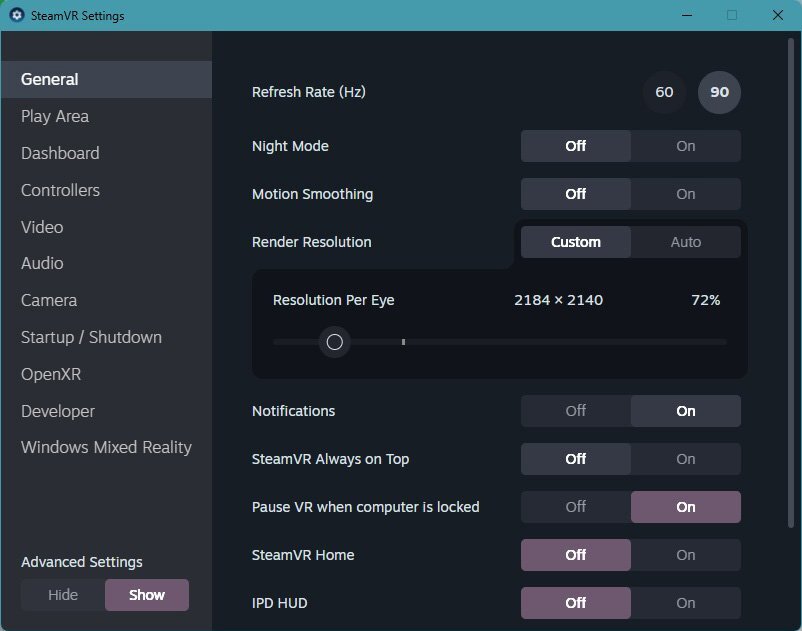Show Advanced Settings
802x631 pixels.
point(147,595)
